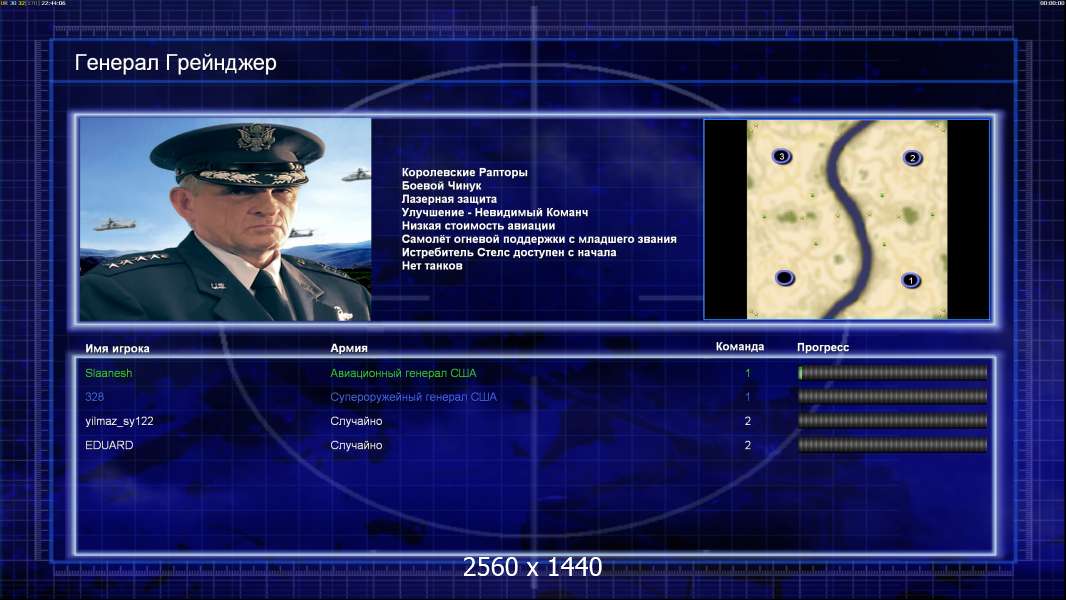Click the Королевские Рапторы ability line
The image size is (1066, 600).
point(464,173)
